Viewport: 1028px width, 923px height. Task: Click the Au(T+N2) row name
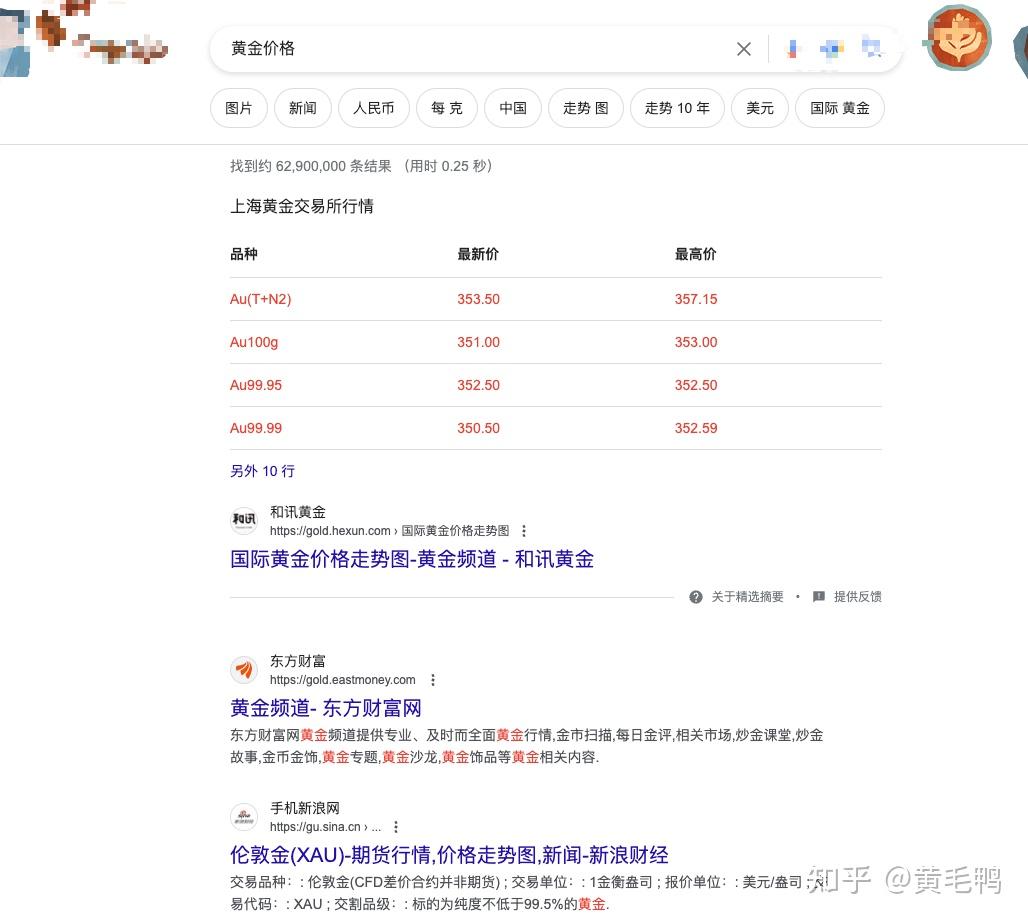coord(260,300)
